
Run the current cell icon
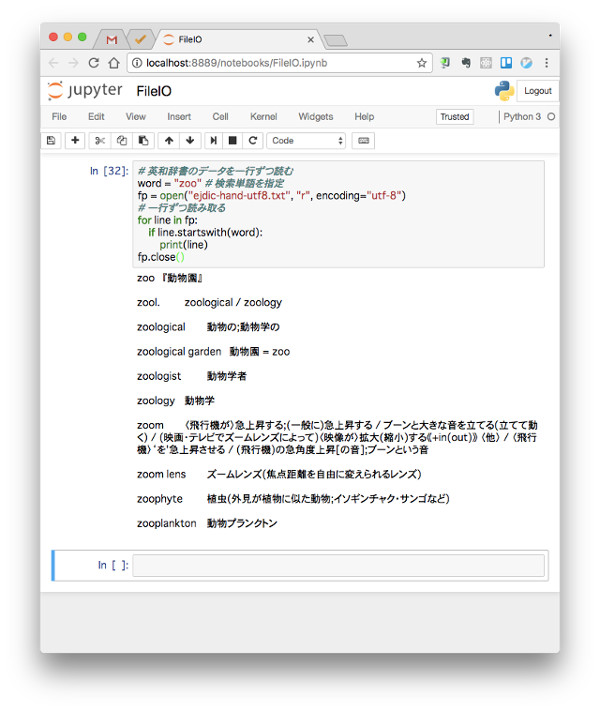(x=214, y=141)
